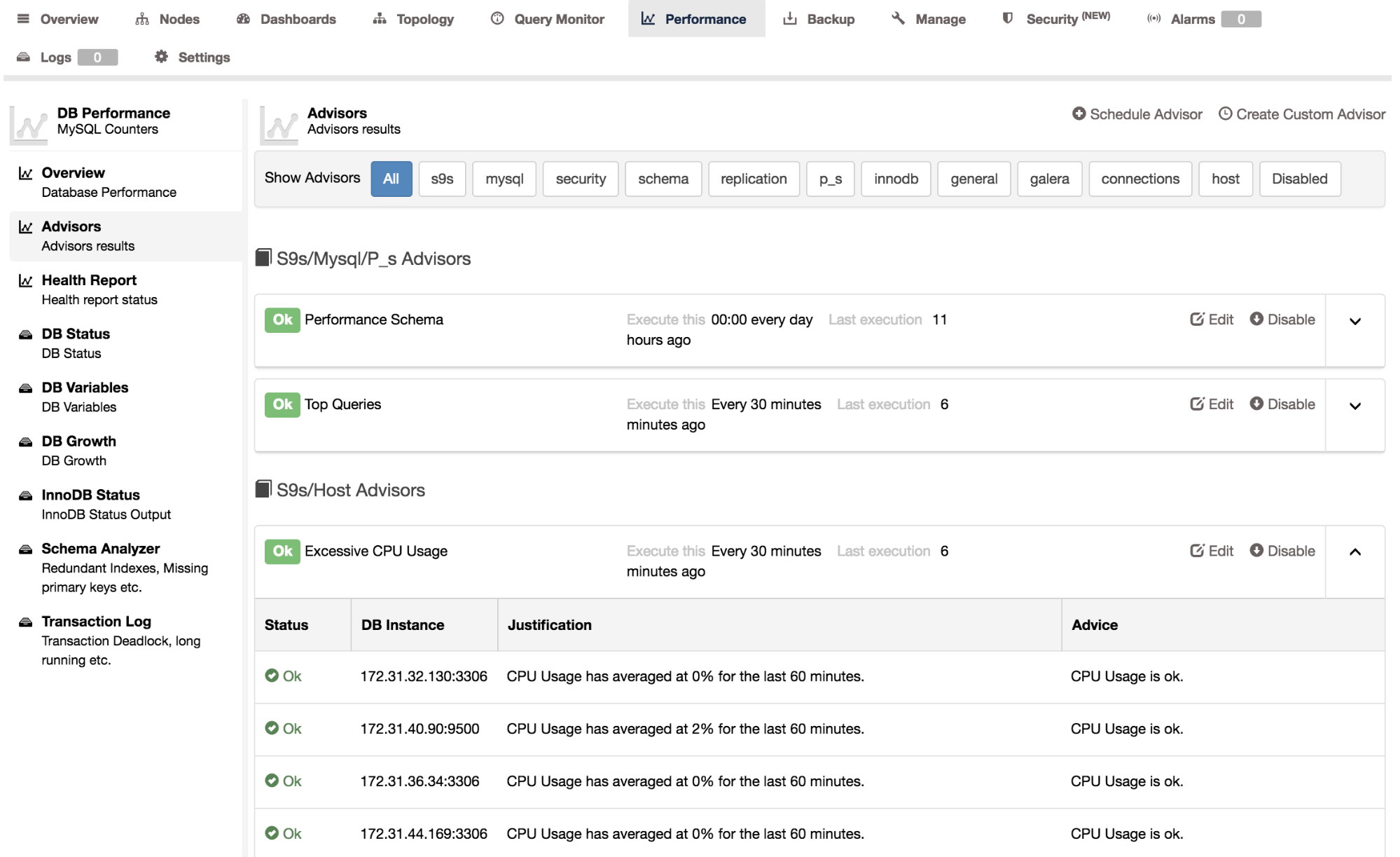
Task: Go to the Dashboards tab
Action: [286, 19]
